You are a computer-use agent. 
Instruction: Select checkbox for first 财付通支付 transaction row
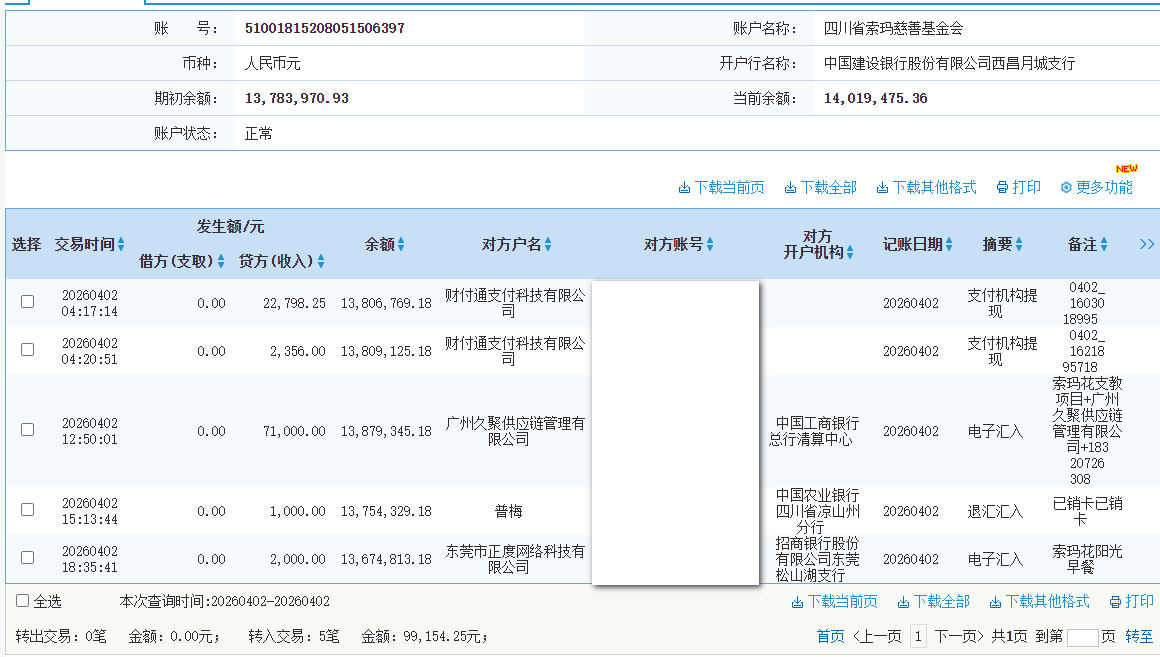[x=27, y=301]
